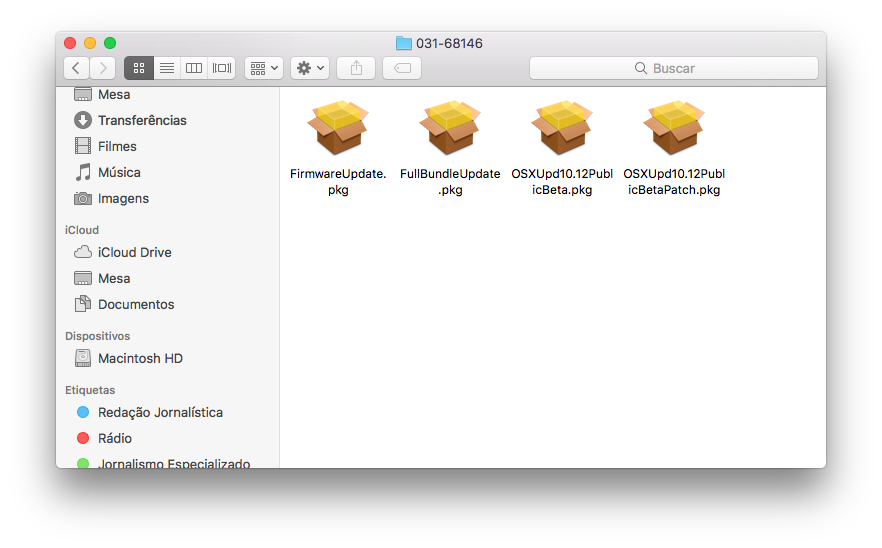Click the iCloud sidebar section header

pyautogui.click(x=82, y=230)
